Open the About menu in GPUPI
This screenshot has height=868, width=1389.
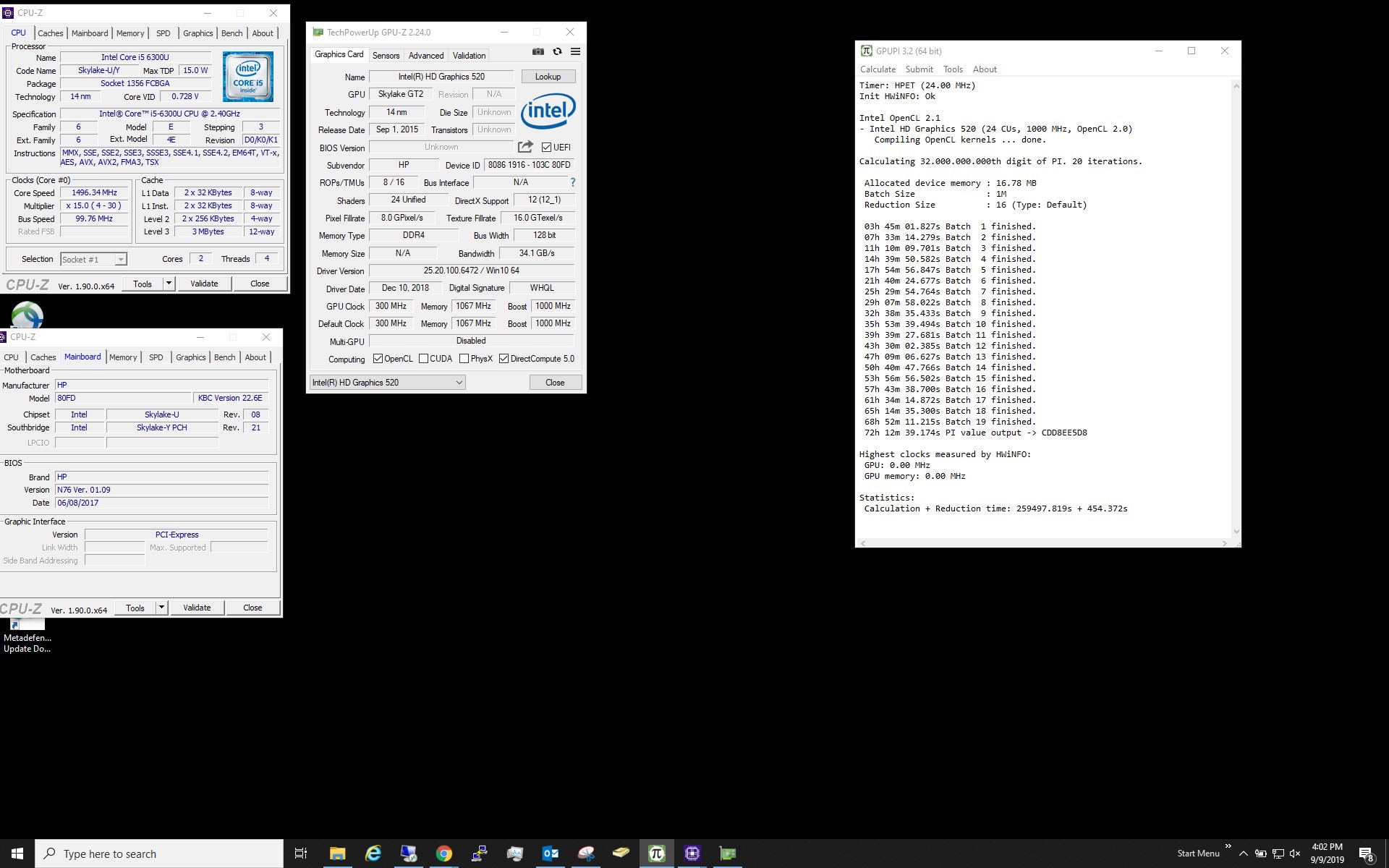click(985, 69)
